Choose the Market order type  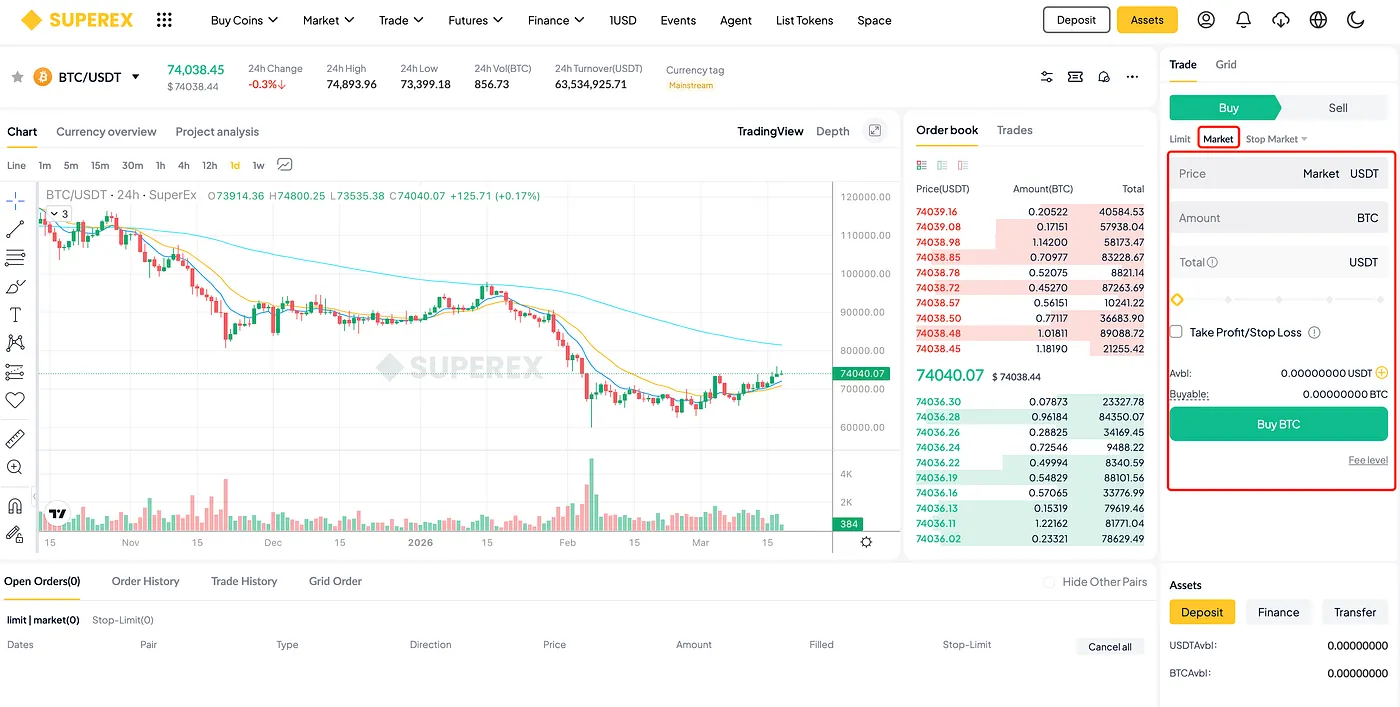click(x=1218, y=139)
